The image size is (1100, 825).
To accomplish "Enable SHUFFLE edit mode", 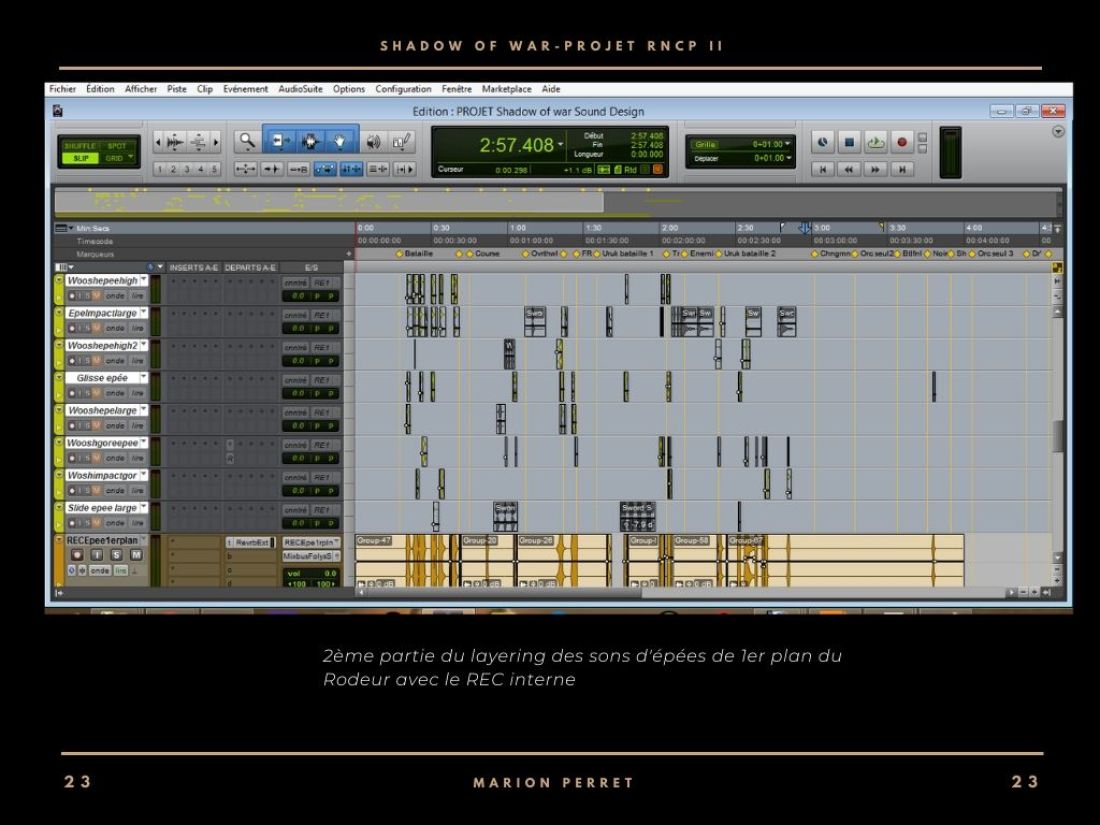I will [x=80, y=145].
